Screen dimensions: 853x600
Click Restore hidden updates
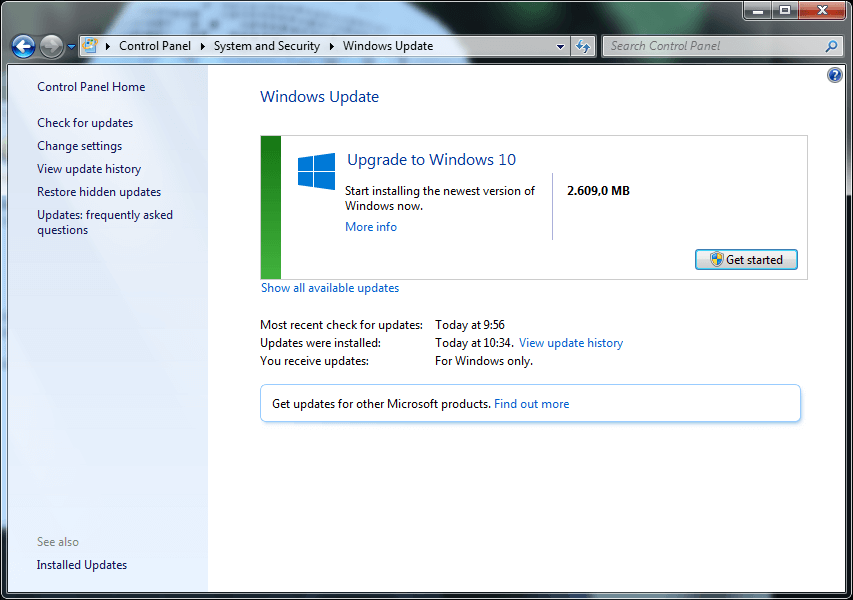(99, 192)
